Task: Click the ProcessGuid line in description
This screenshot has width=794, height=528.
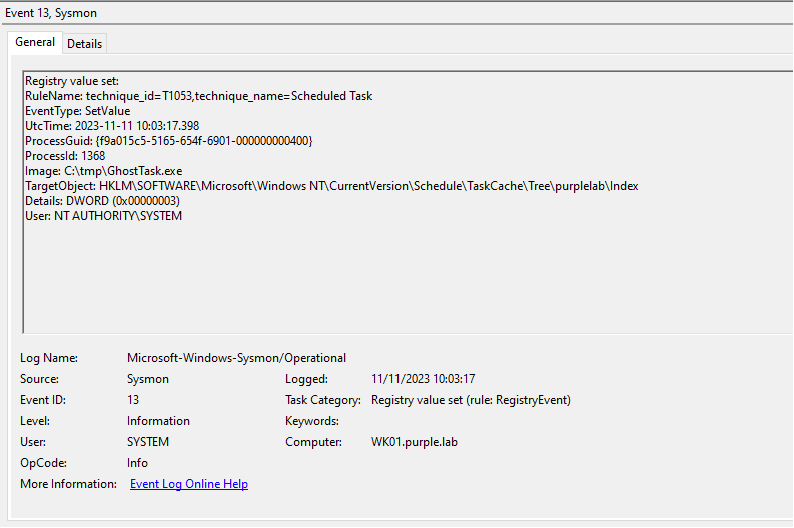Action: (168, 141)
